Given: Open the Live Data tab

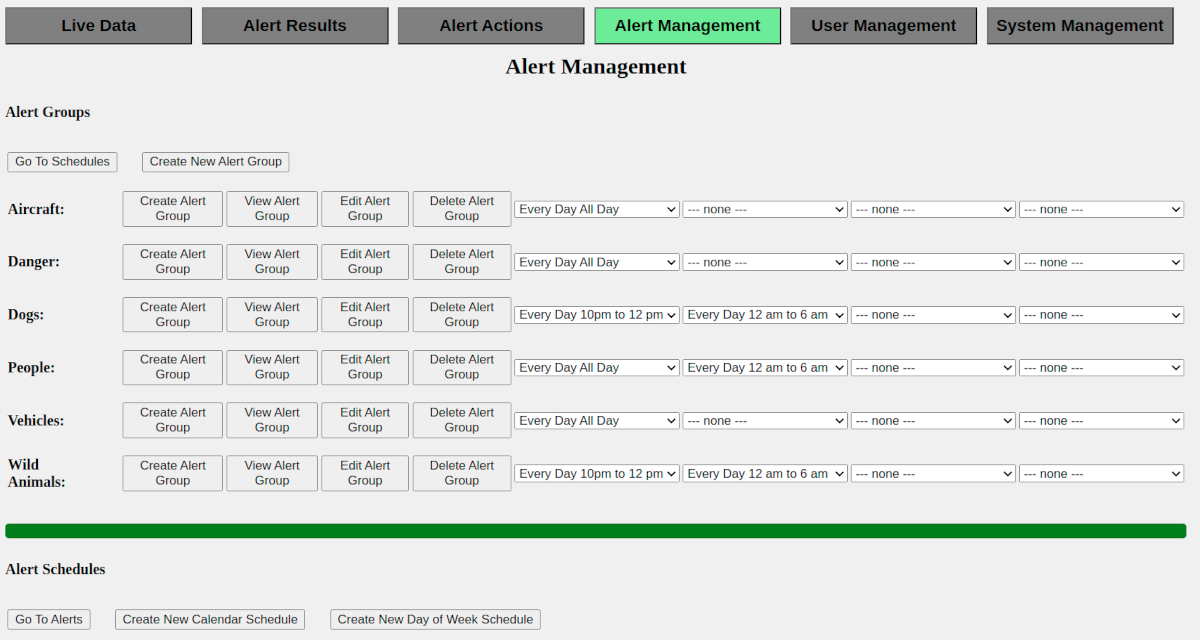Looking at the screenshot, I should click(98, 26).
